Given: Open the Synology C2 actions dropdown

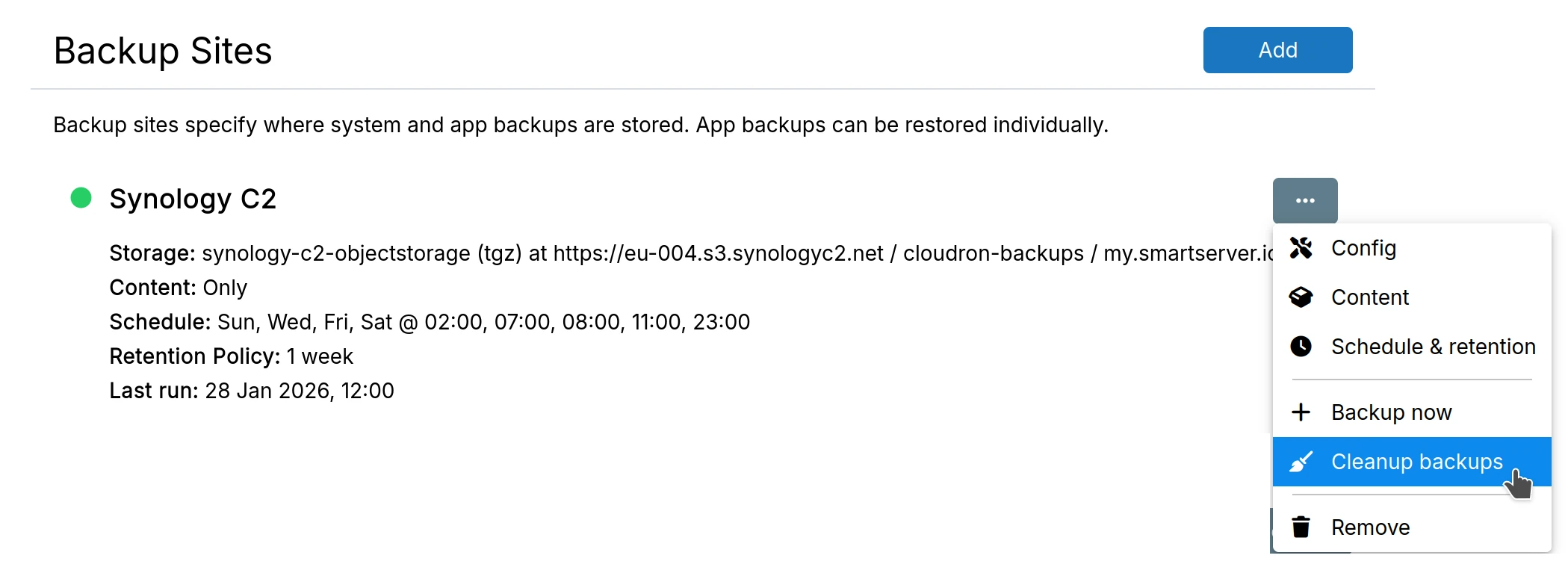Looking at the screenshot, I should (x=1305, y=199).
